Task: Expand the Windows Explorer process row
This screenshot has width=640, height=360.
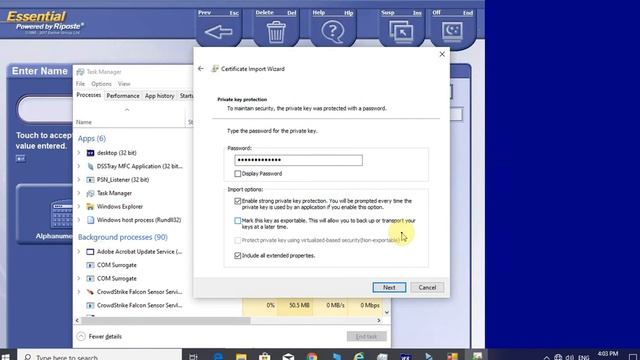Action: [79, 207]
